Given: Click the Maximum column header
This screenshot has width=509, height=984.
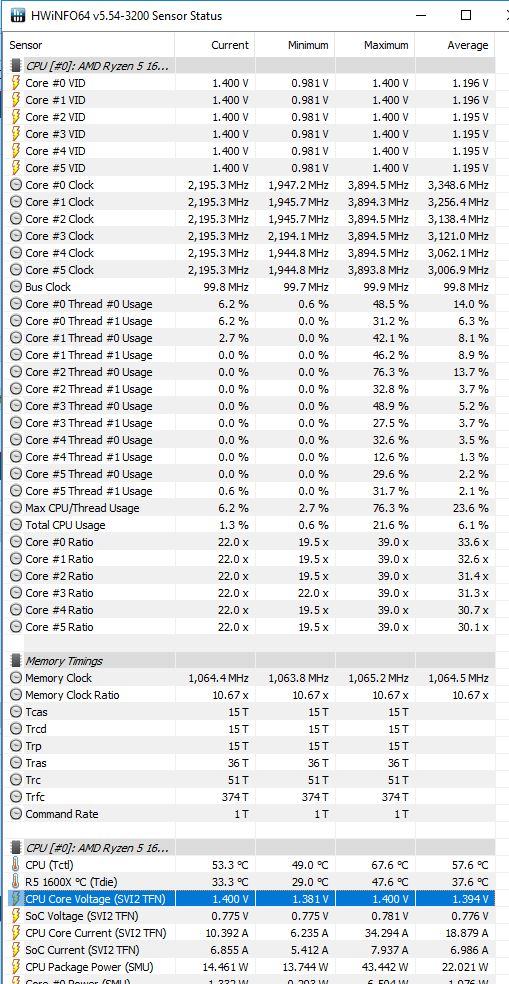Looking at the screenshot, I should click(375, 45).
